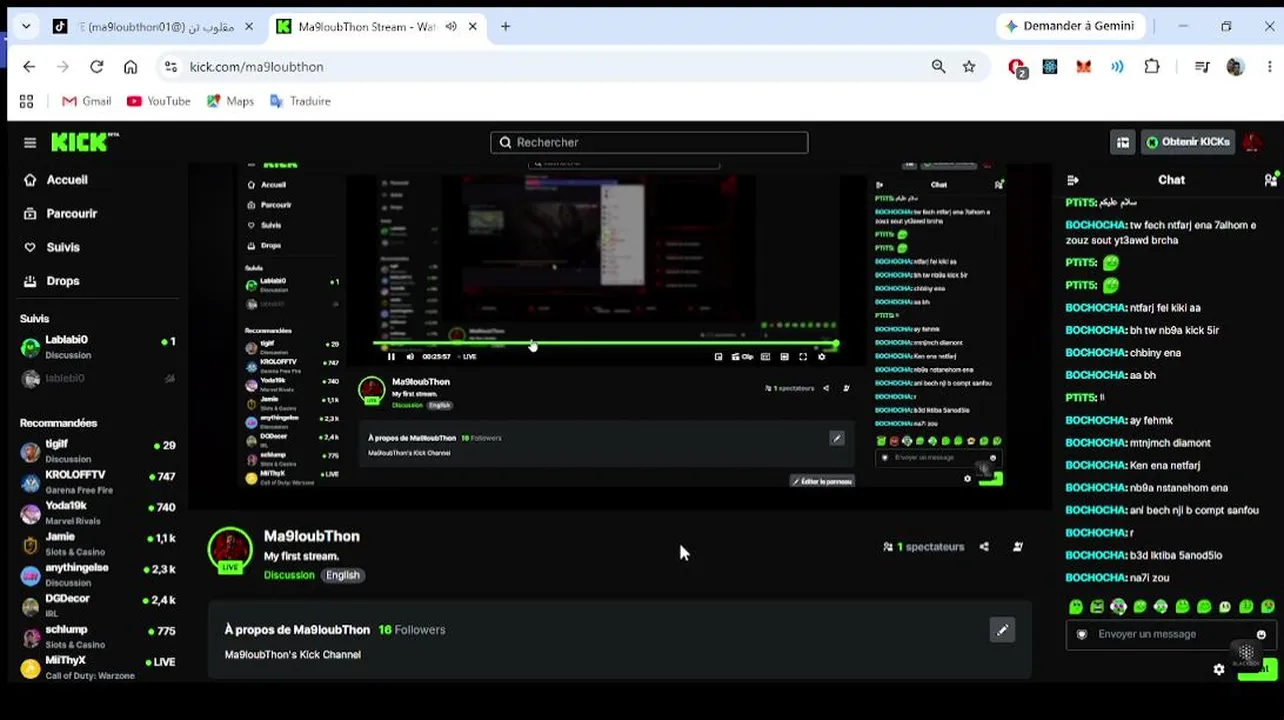Click the Obtenir KICKs button

[1188, 142]
